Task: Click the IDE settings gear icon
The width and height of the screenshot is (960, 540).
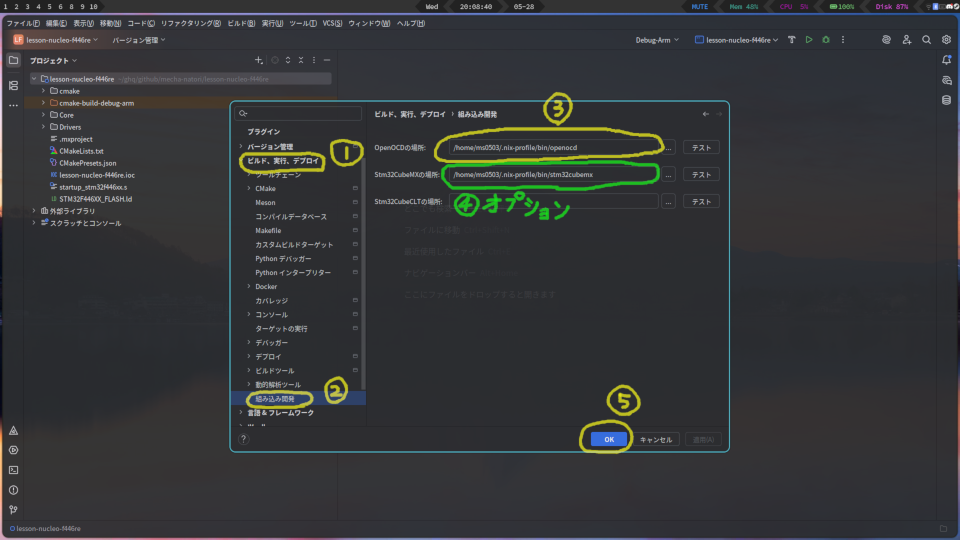Action: pyautogui.click(x=946, y=40)
